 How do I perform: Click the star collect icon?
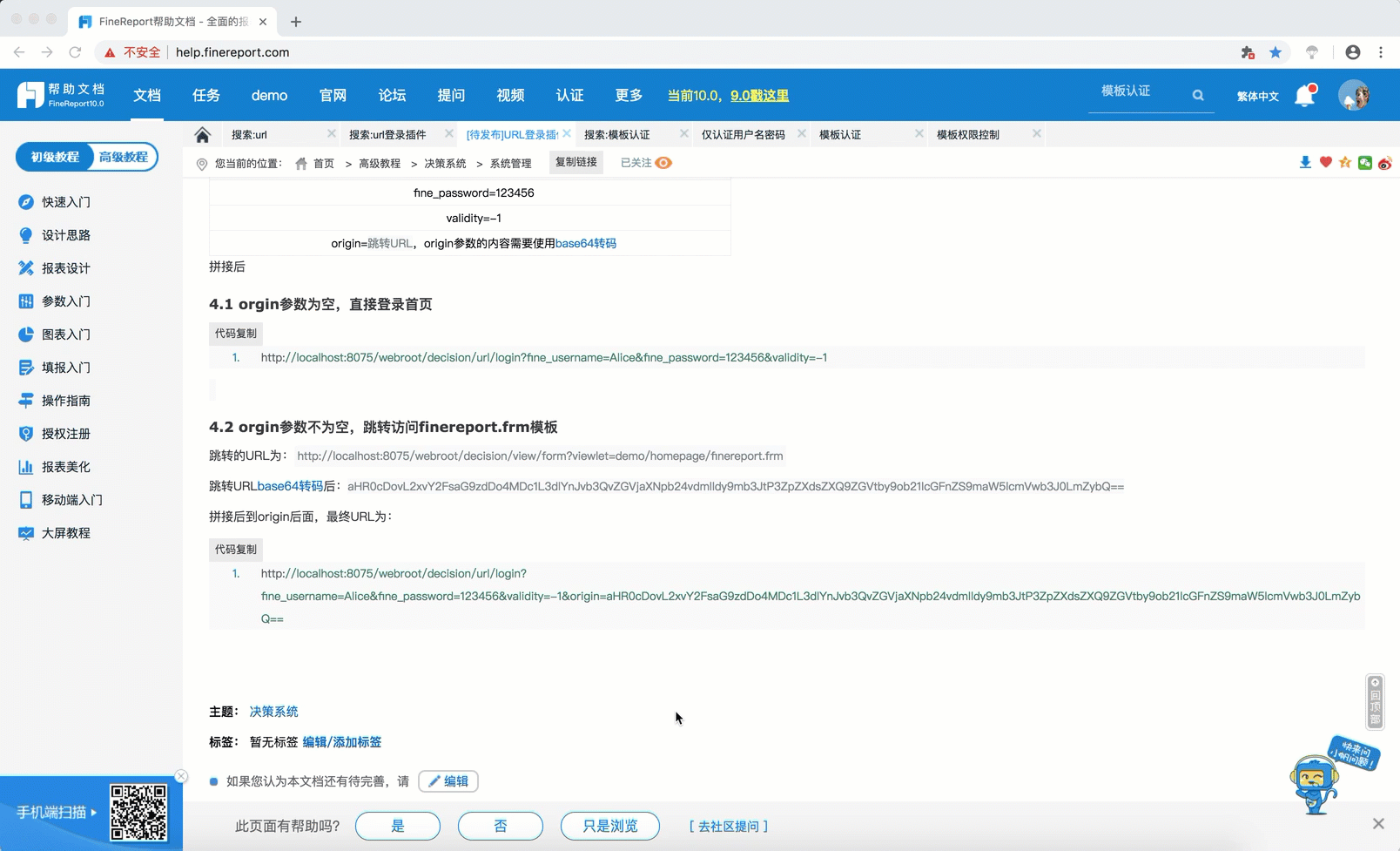[1346, 163]
